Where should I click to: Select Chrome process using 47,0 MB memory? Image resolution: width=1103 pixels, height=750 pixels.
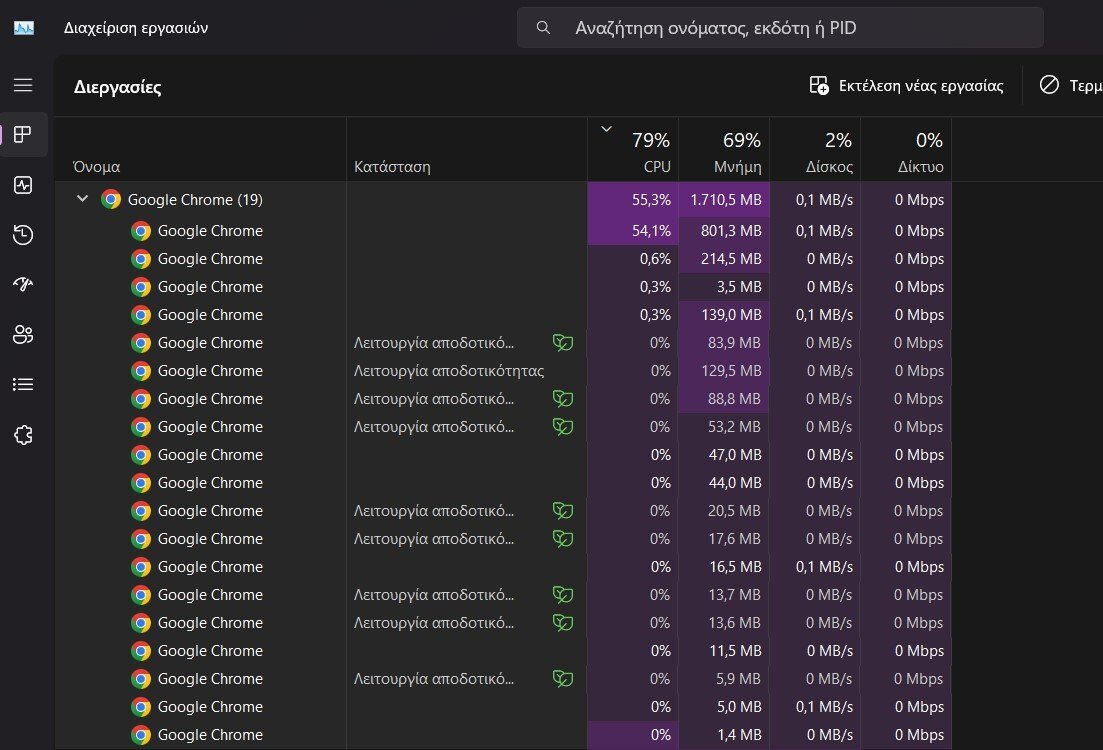click(503, 455)
